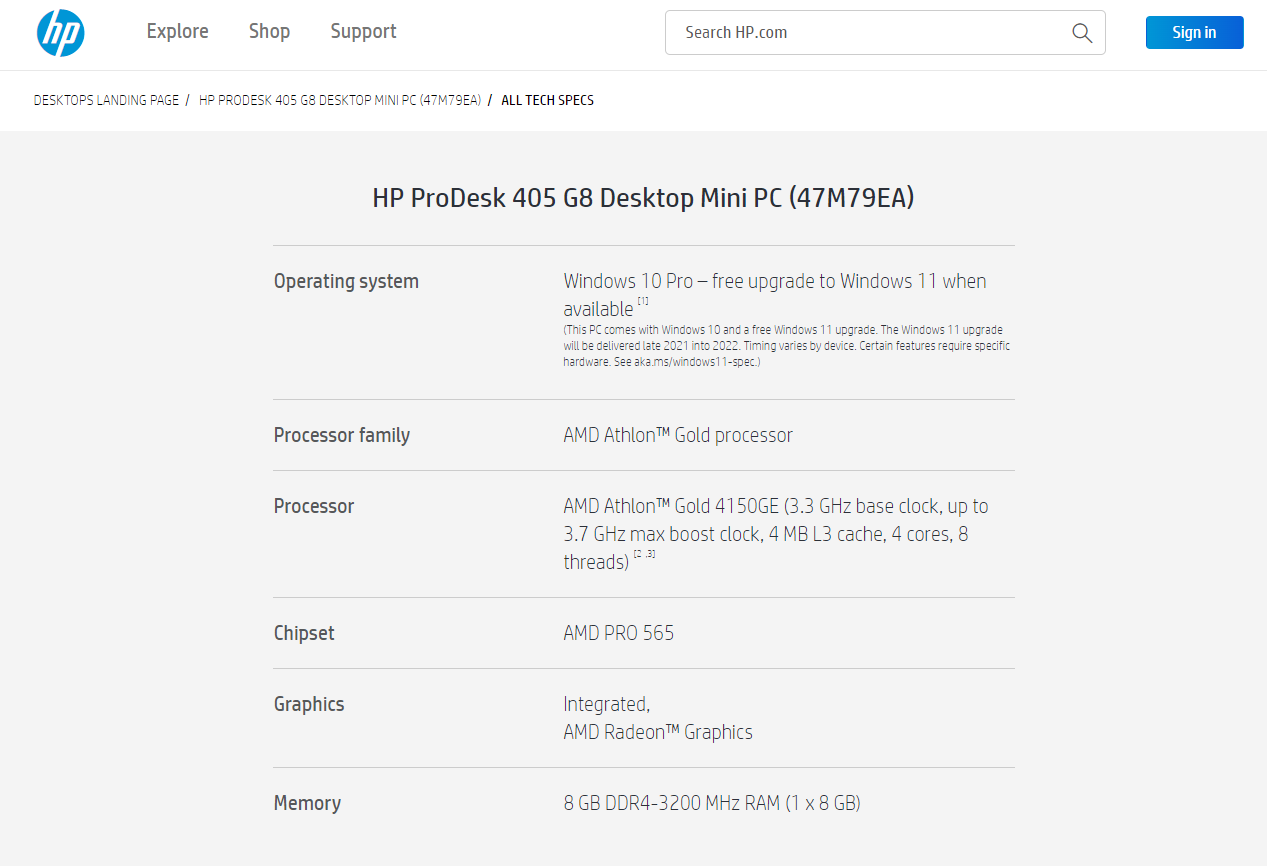The width and height of the screenshot is (1267, 866).
Task: Open HP ProDesk 405 G8 breadcrumb link
Action: point(340,100)
